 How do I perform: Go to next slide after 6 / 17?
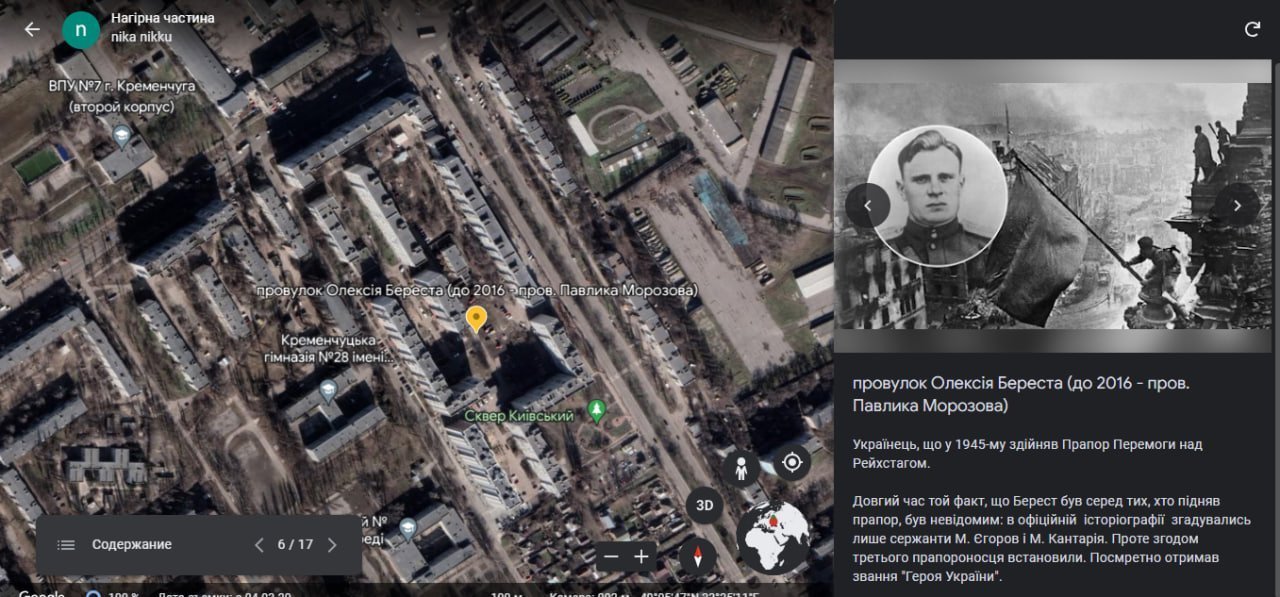[x=332, y=545]
